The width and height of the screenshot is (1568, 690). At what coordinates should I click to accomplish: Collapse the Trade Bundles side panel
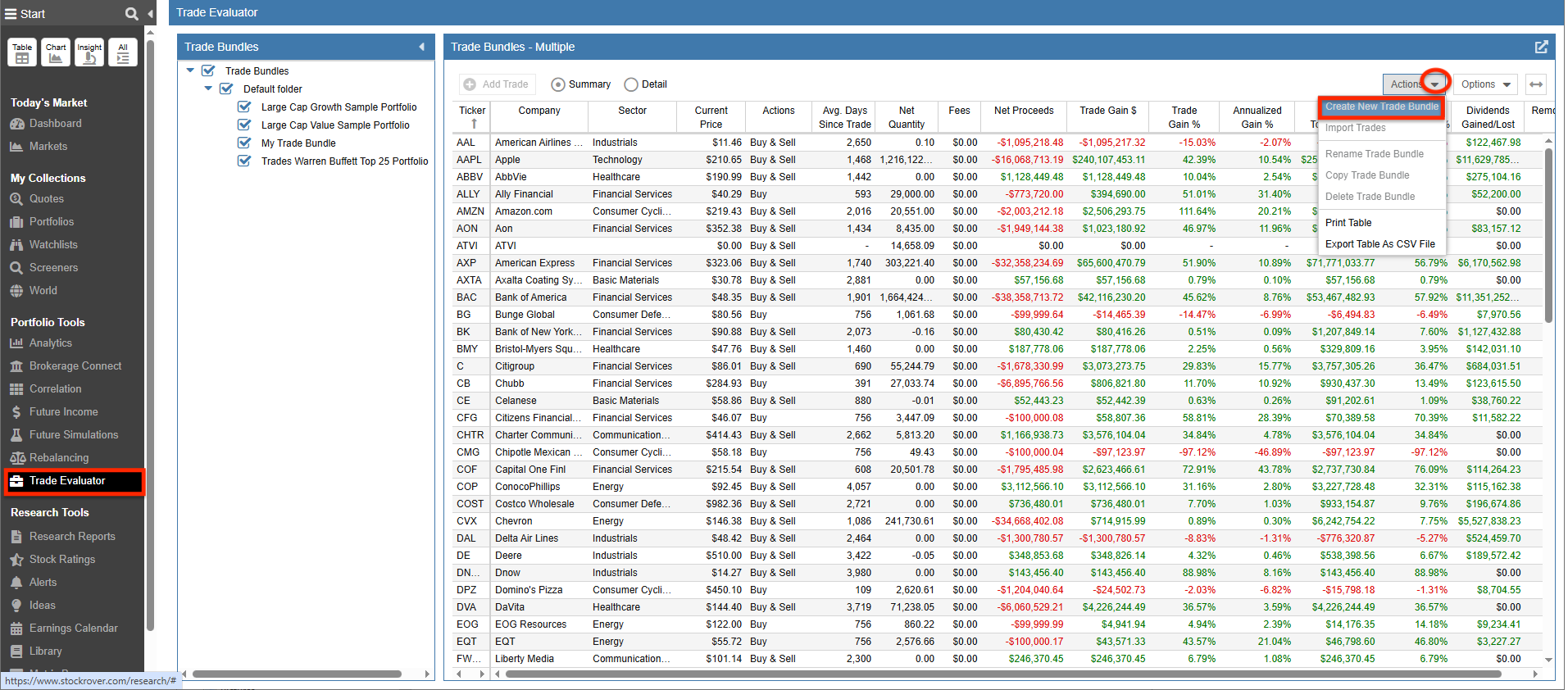[421, 47]
